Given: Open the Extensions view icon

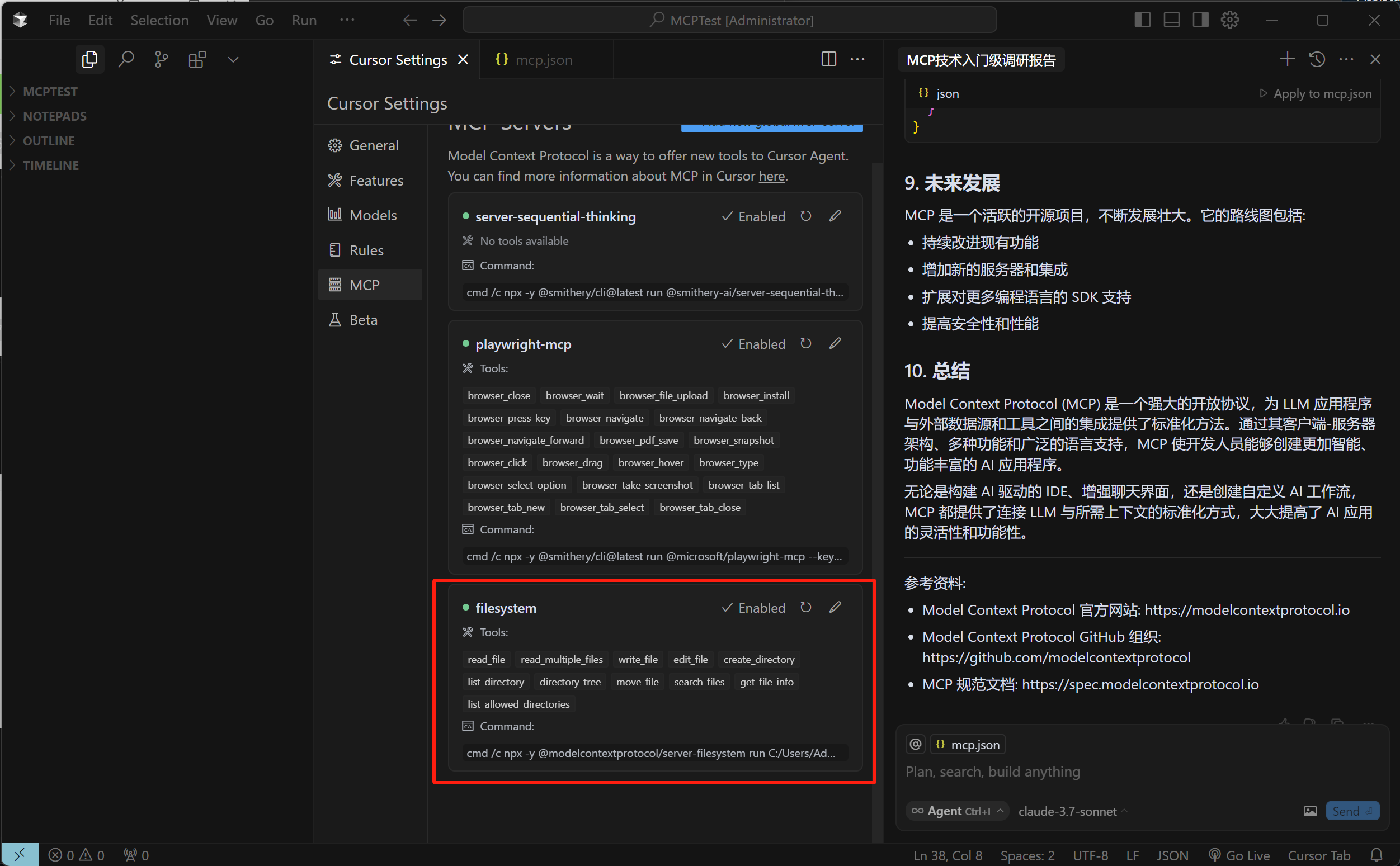Looking at the screenshot, I should point(197,59).
